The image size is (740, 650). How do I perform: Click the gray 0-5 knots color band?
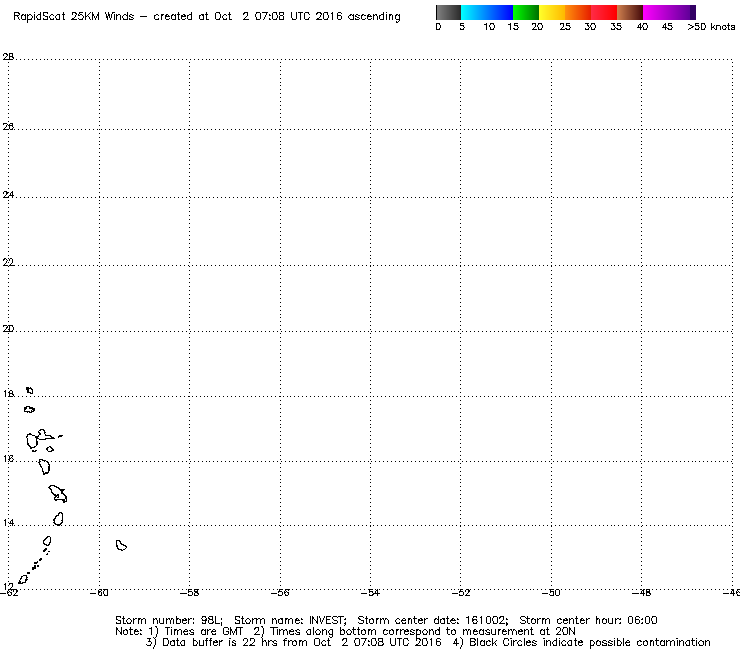(x=449, y=12)
